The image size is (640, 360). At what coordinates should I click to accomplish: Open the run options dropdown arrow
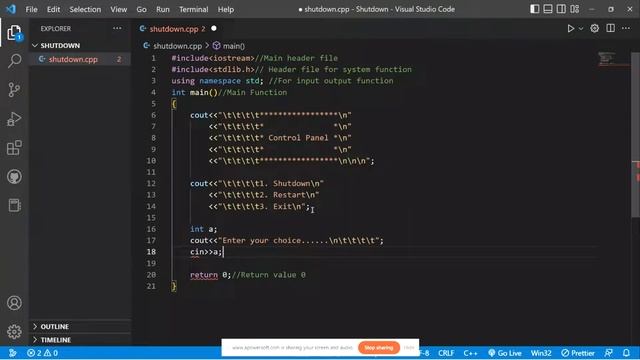pos(581,29)
